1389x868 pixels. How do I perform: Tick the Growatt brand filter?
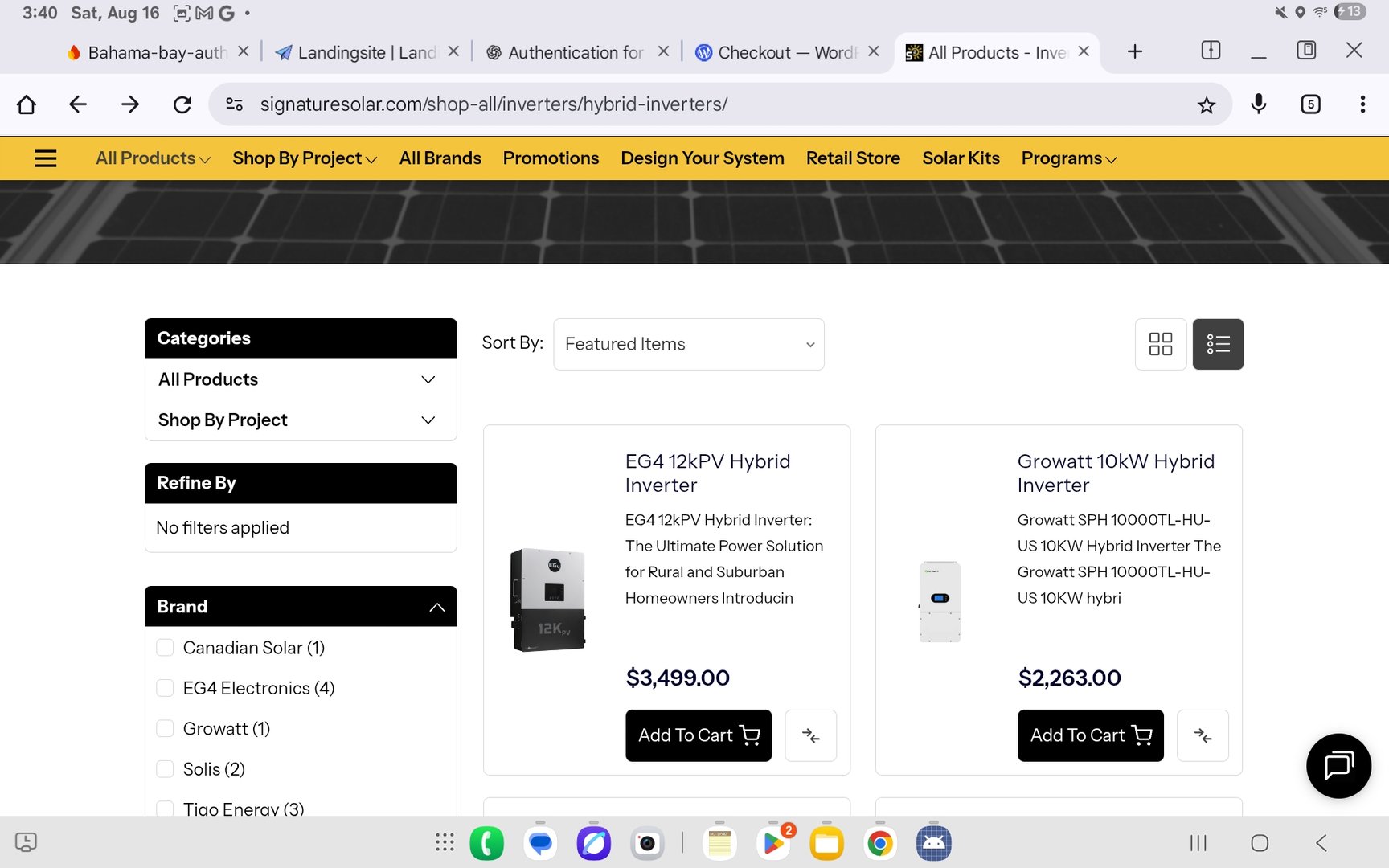165,729
